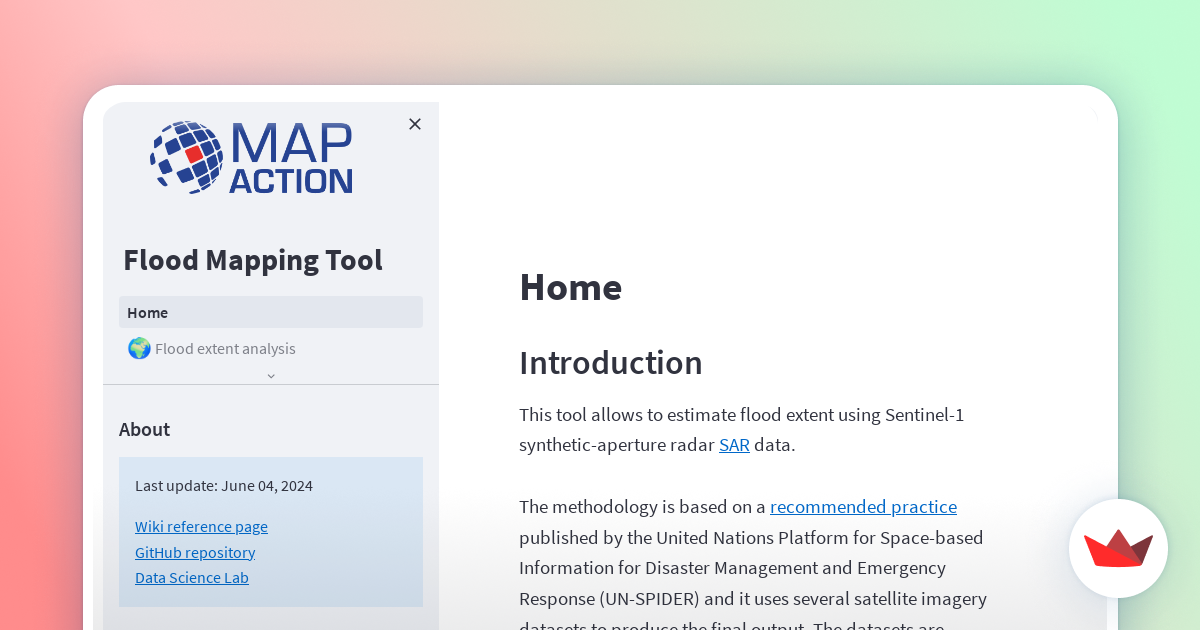Click the MAP ACTION wordmark graphic
This screenshot has height=630, width=1200.
[x=290, y=156]
